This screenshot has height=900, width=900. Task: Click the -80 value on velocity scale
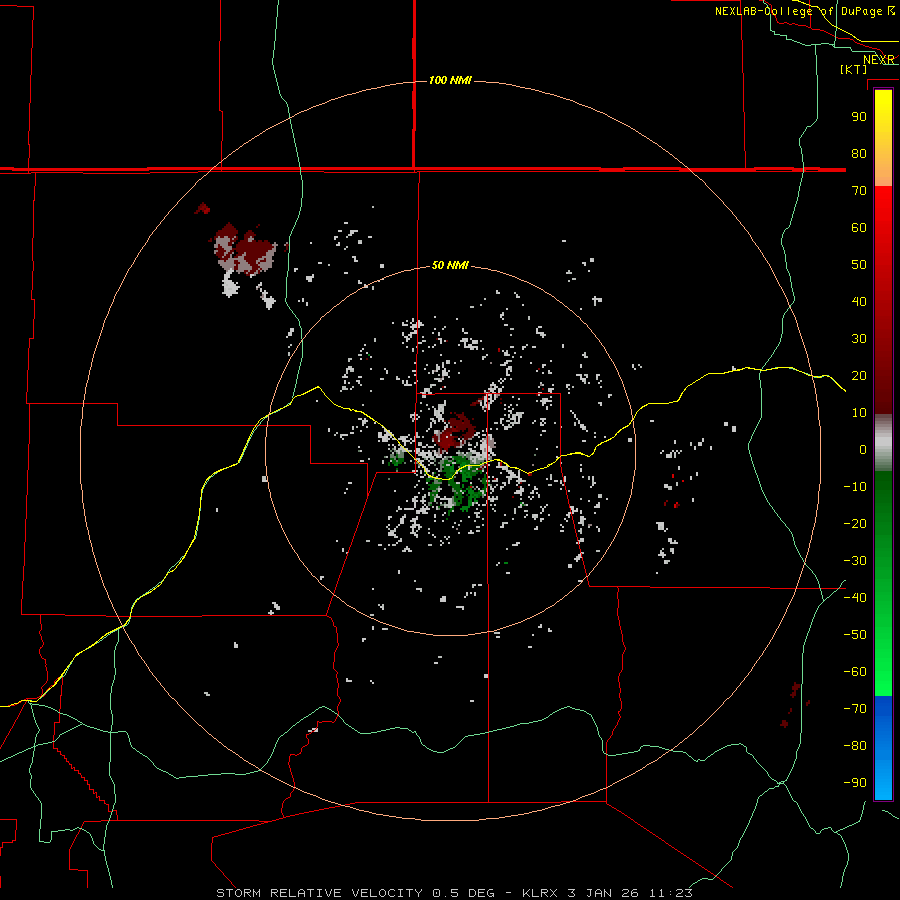[855, 746]
